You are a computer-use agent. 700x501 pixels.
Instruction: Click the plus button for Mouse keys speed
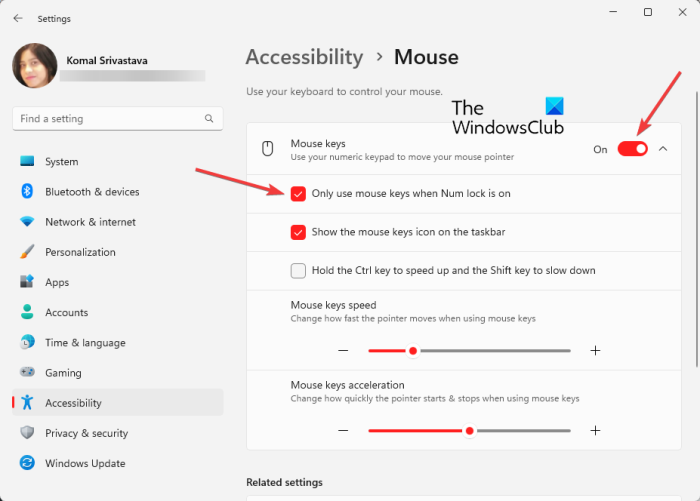click(x=595, y=351)
